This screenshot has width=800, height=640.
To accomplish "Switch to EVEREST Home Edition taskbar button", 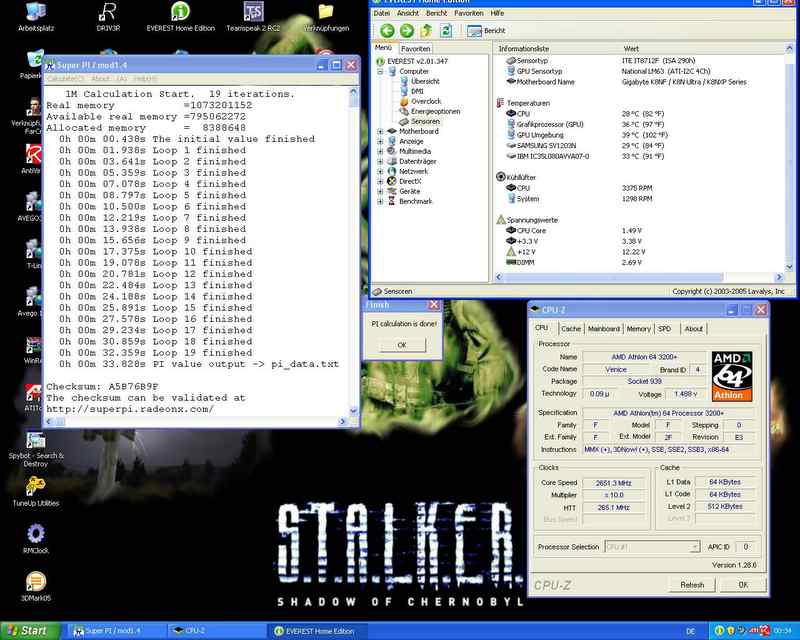I will (x=317, y=631).
